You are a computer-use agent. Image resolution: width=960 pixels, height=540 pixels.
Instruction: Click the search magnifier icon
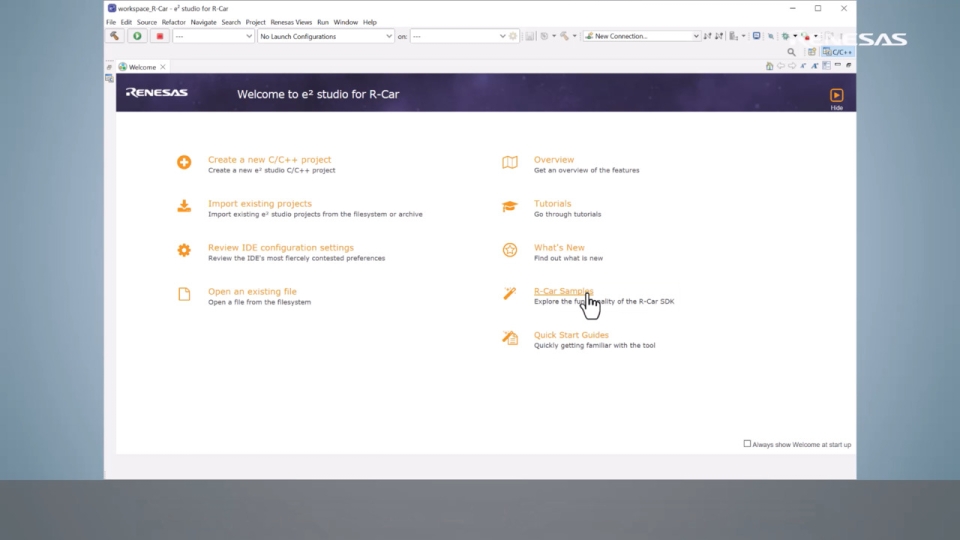791,52
